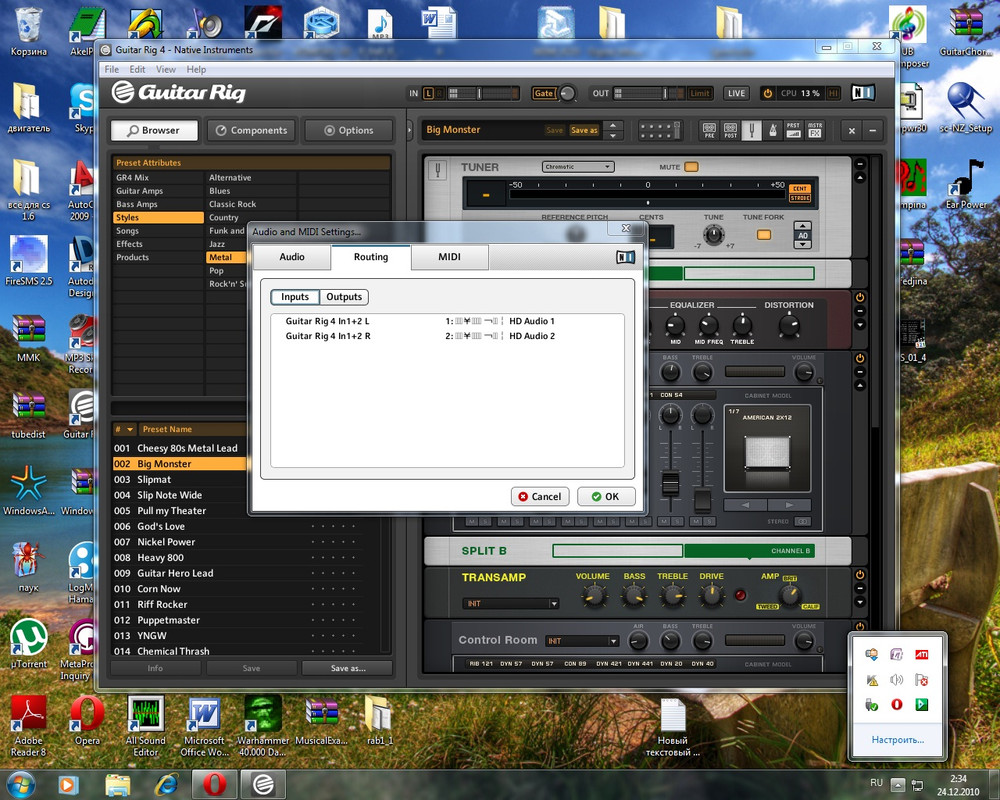Click Opera icon in Windows taskbar
Screen dimensions: 1000x800
(x=215, y=784)
